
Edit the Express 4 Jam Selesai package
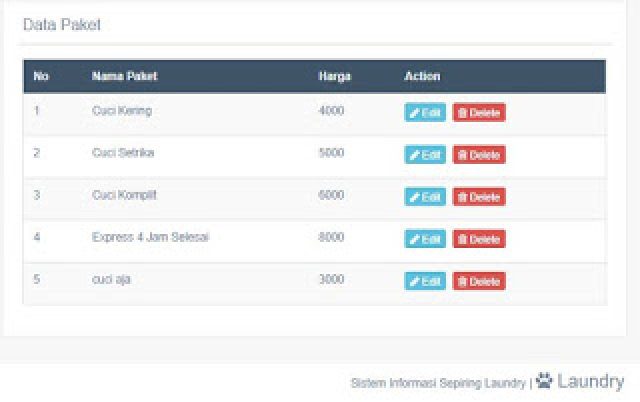click(x=425, y=239)
